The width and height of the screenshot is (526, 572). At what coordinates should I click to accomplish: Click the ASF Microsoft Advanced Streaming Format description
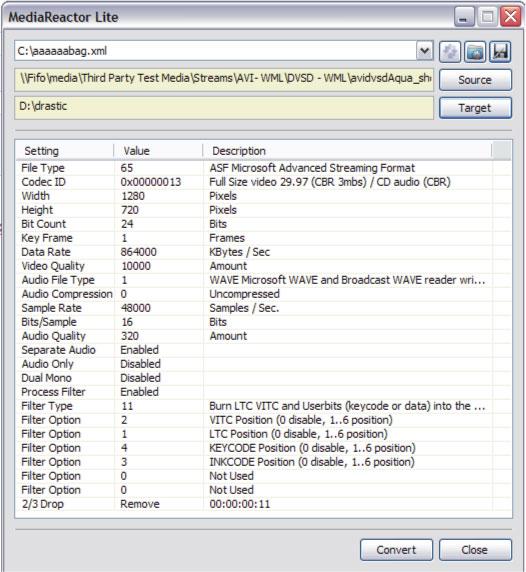(x=312, y=168)
